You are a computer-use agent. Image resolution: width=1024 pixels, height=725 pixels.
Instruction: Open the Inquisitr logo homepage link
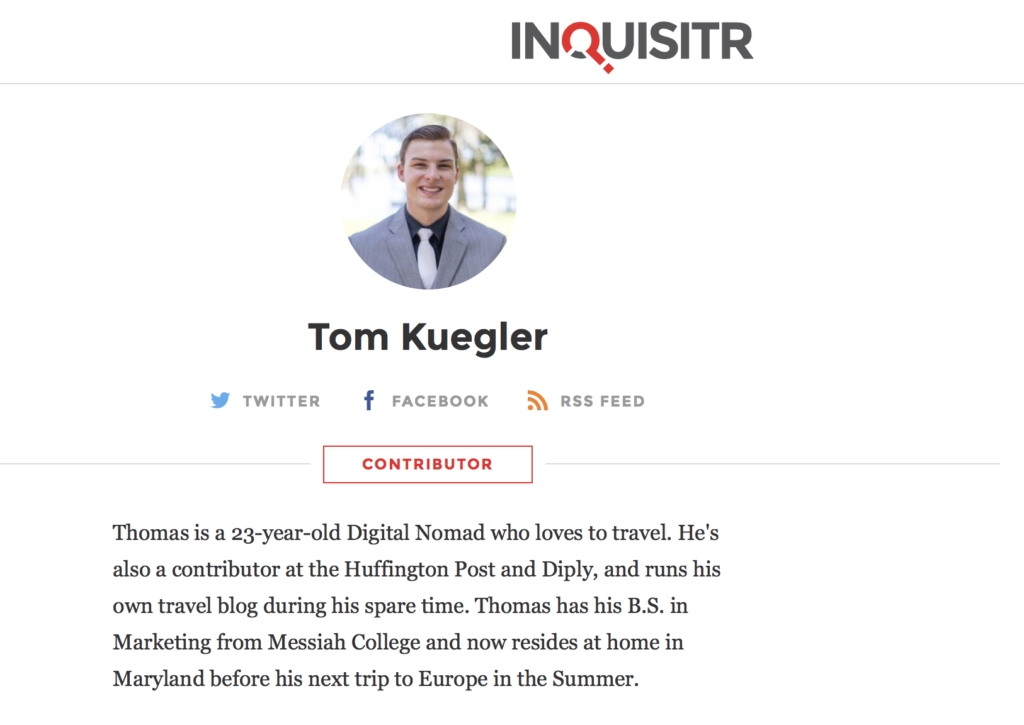click(x=632, y=44)
